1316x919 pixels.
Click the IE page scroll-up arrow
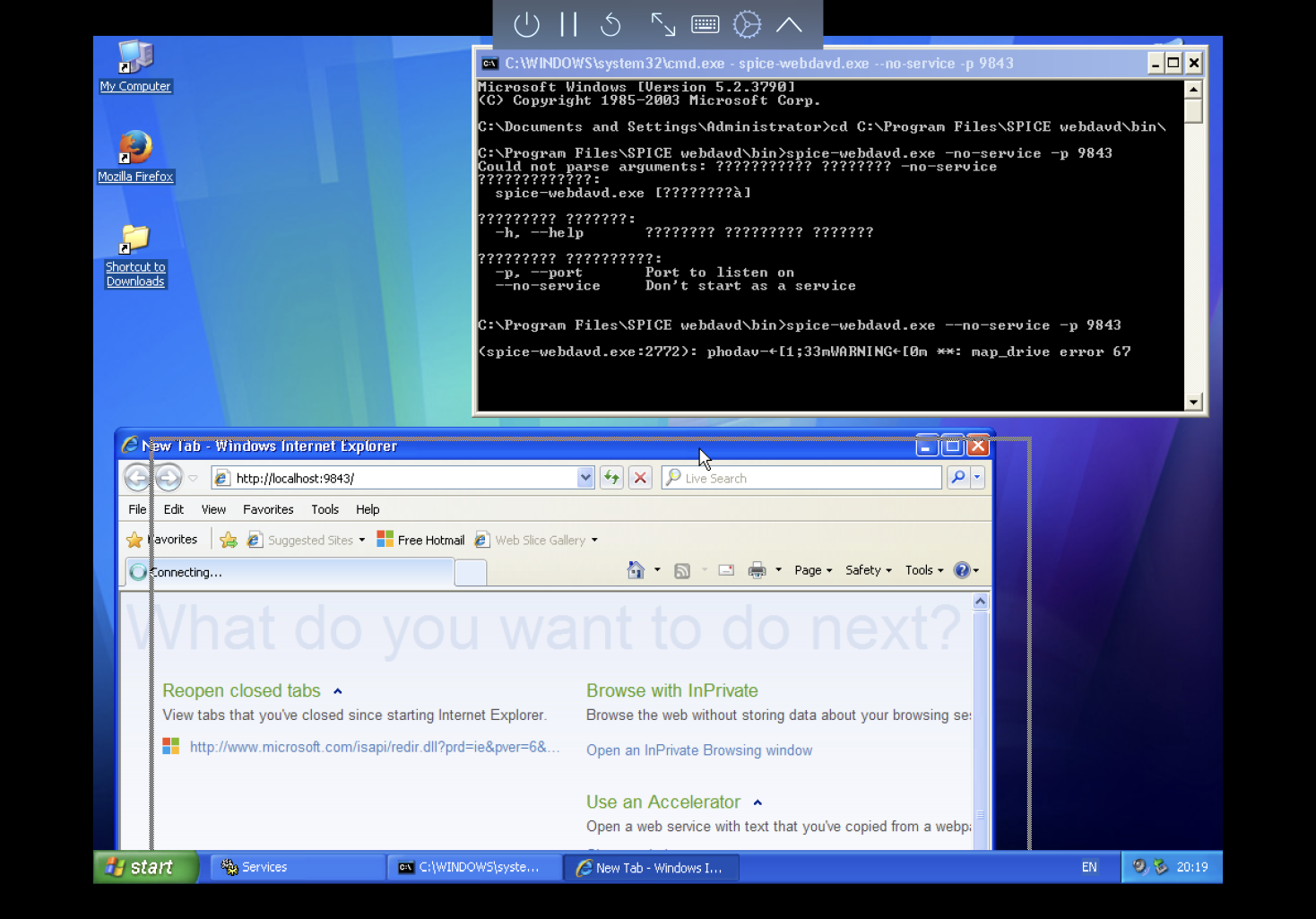(x=980, y=602)
